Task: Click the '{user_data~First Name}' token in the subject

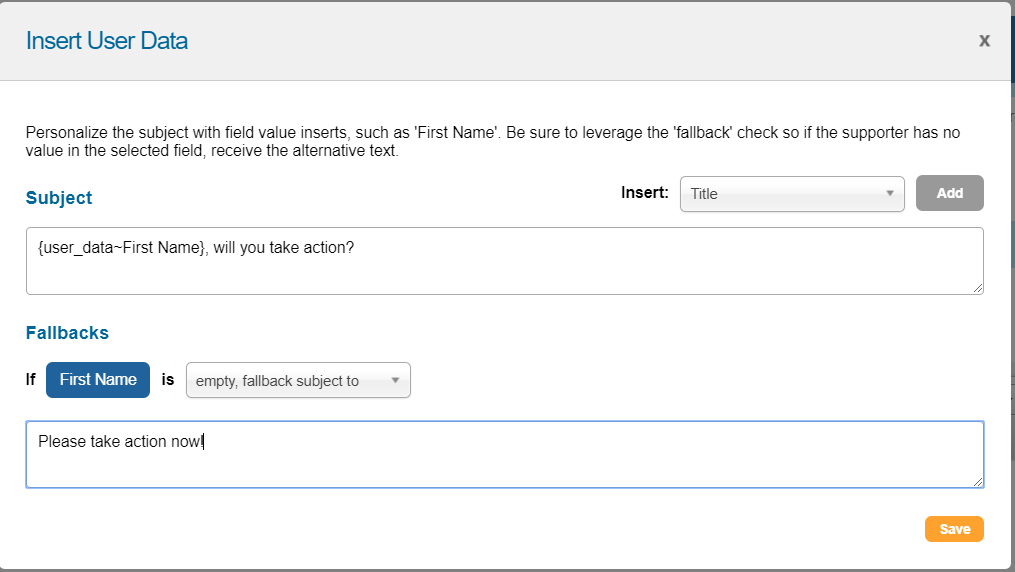Action: pos(115,247)
